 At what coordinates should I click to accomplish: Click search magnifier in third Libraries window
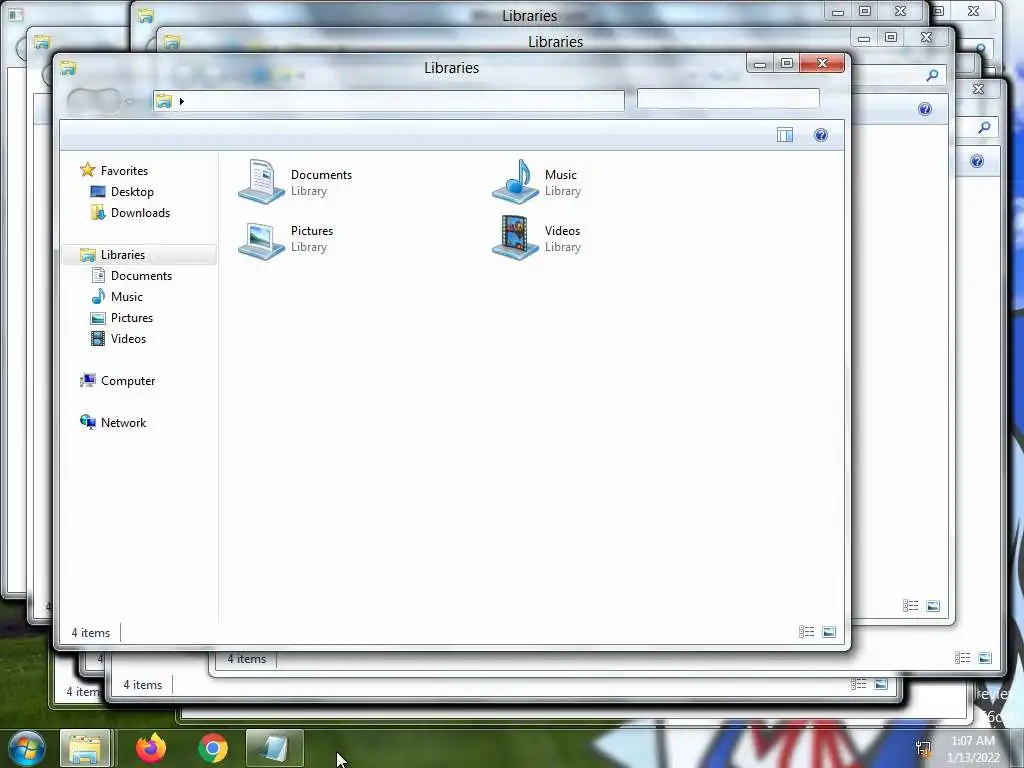(x=984, y=128)
